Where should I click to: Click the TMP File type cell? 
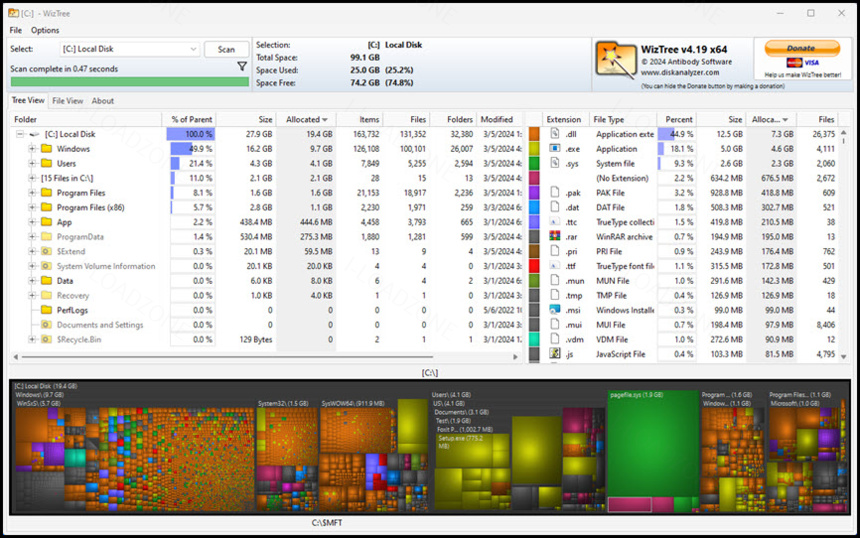point(612,295)
